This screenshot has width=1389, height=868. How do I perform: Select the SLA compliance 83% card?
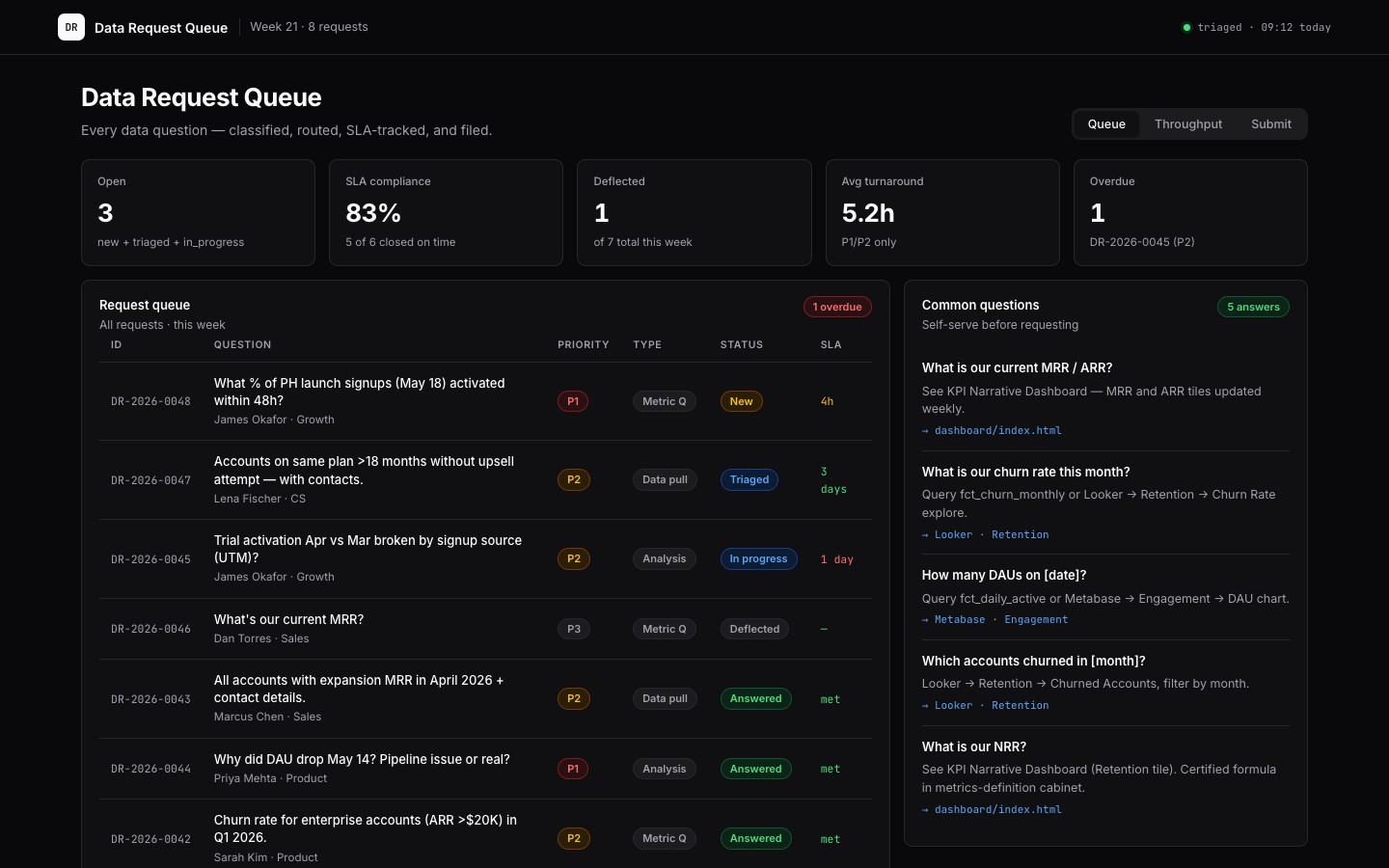[446, 212]
